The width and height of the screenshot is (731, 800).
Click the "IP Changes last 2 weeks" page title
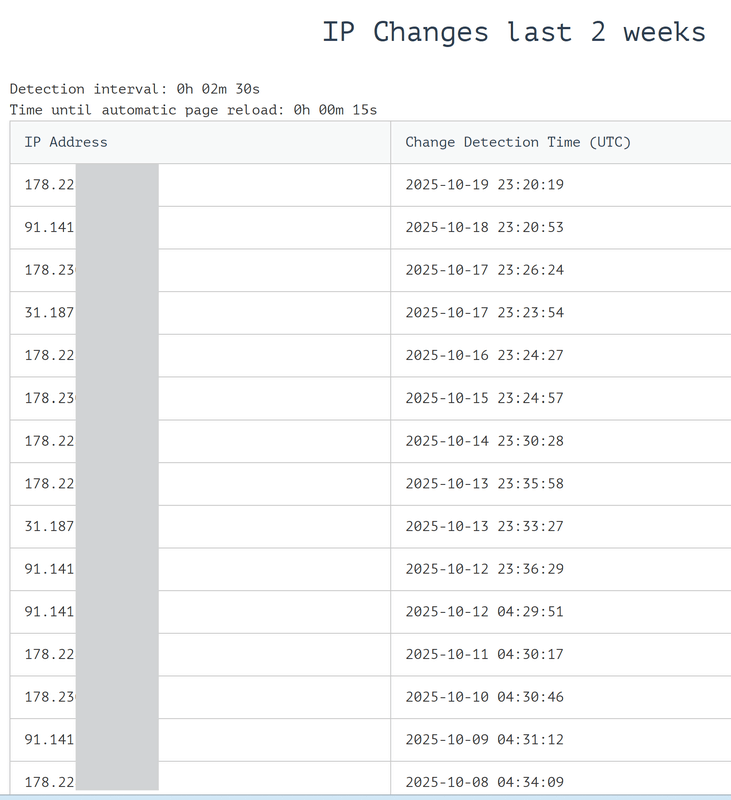(x=514, y=32)
